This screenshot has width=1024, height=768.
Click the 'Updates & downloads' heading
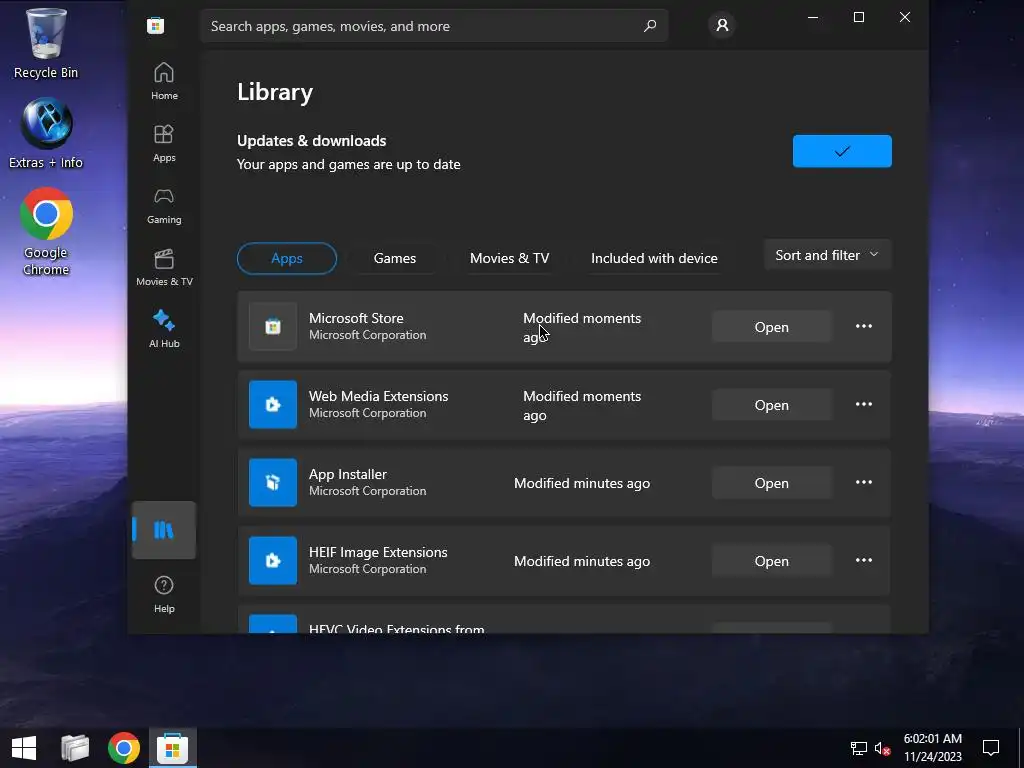coord(312,141)
